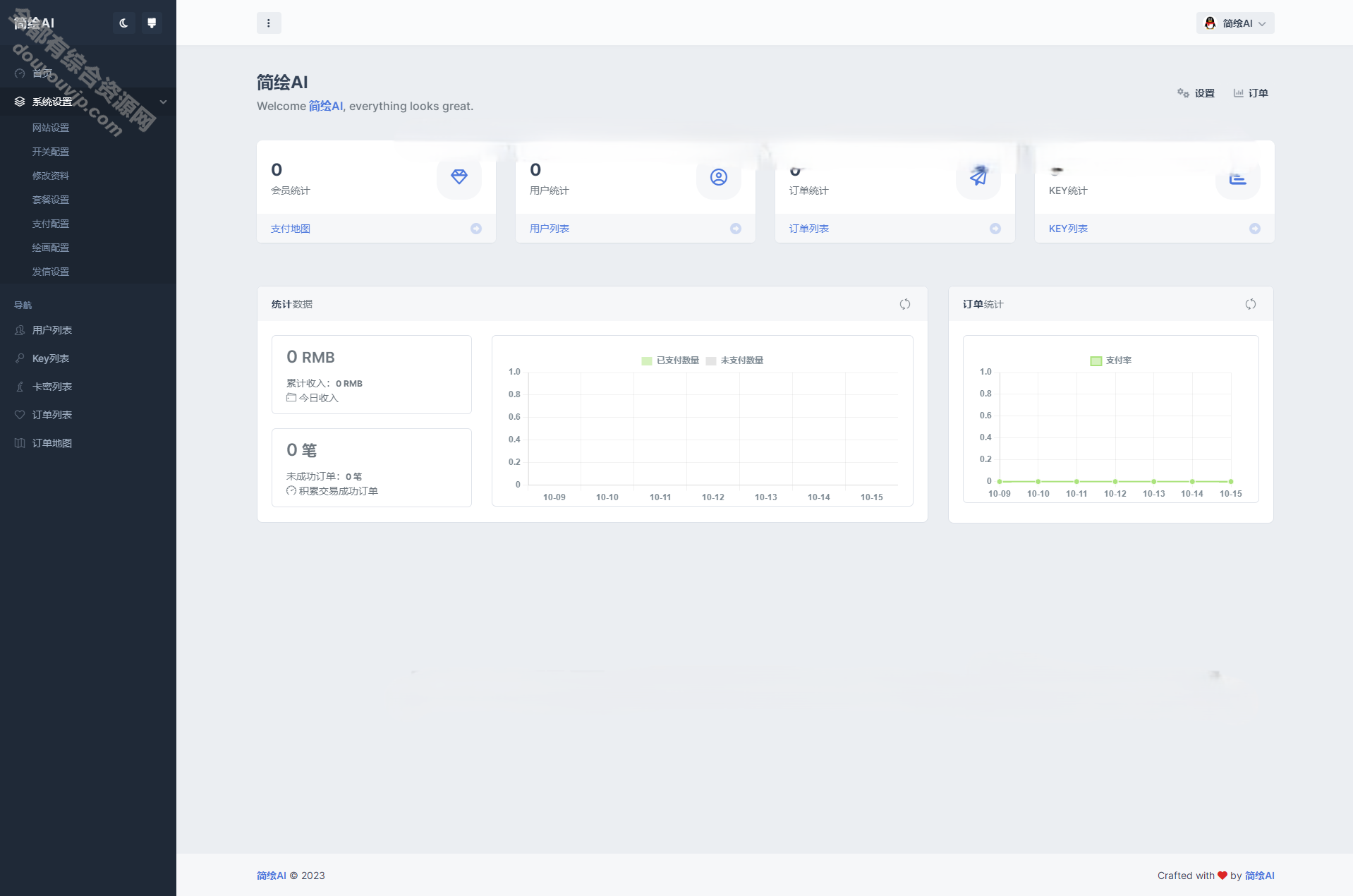Click the 简绘AI link after Crafted with
The height and width of the screenshot is (896, 1353).
pyautogui.click(x=1260, y=876)
